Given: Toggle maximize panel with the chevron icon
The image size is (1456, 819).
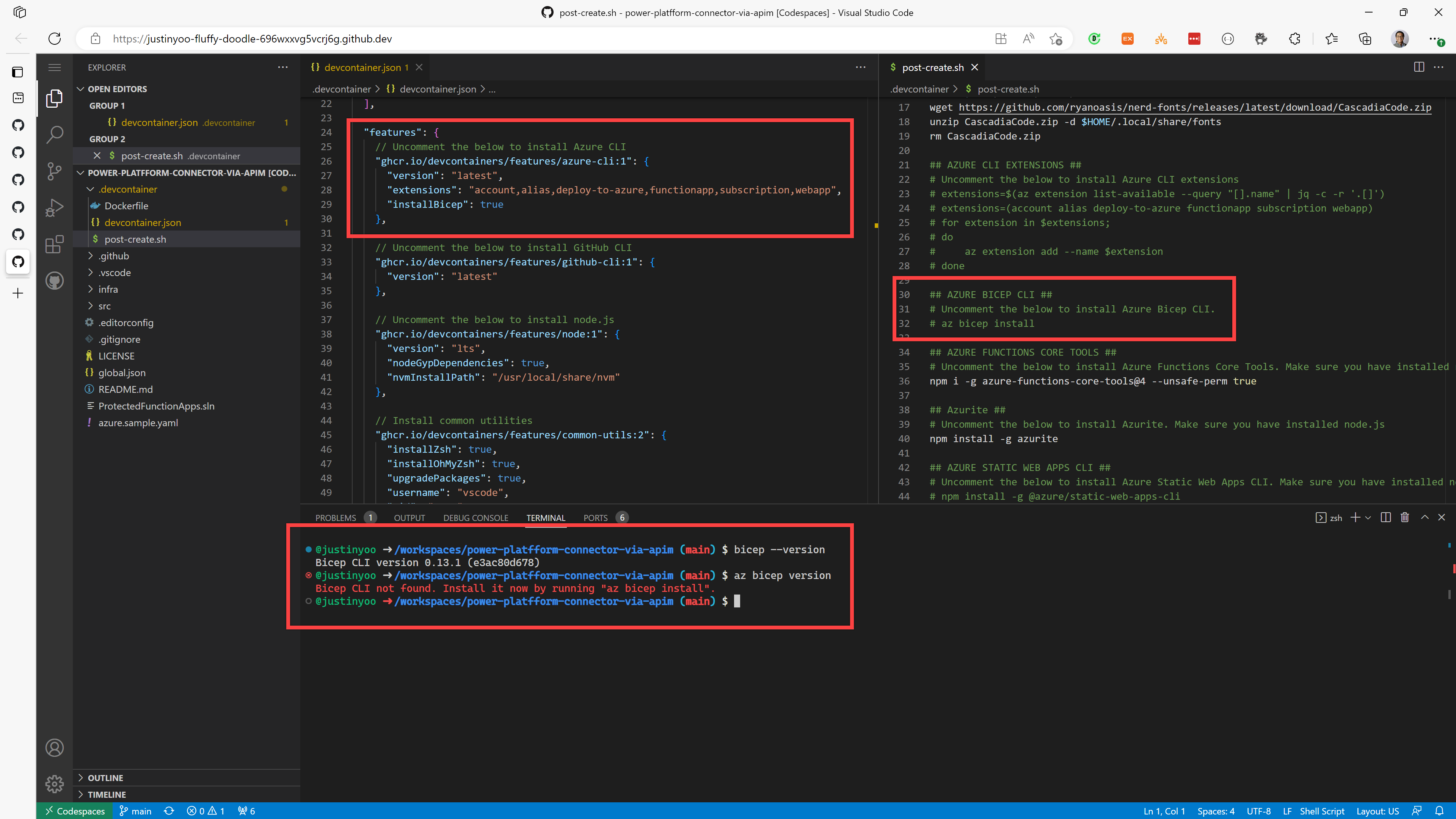Looking at the screenshot, I should tap(1425, 517).
